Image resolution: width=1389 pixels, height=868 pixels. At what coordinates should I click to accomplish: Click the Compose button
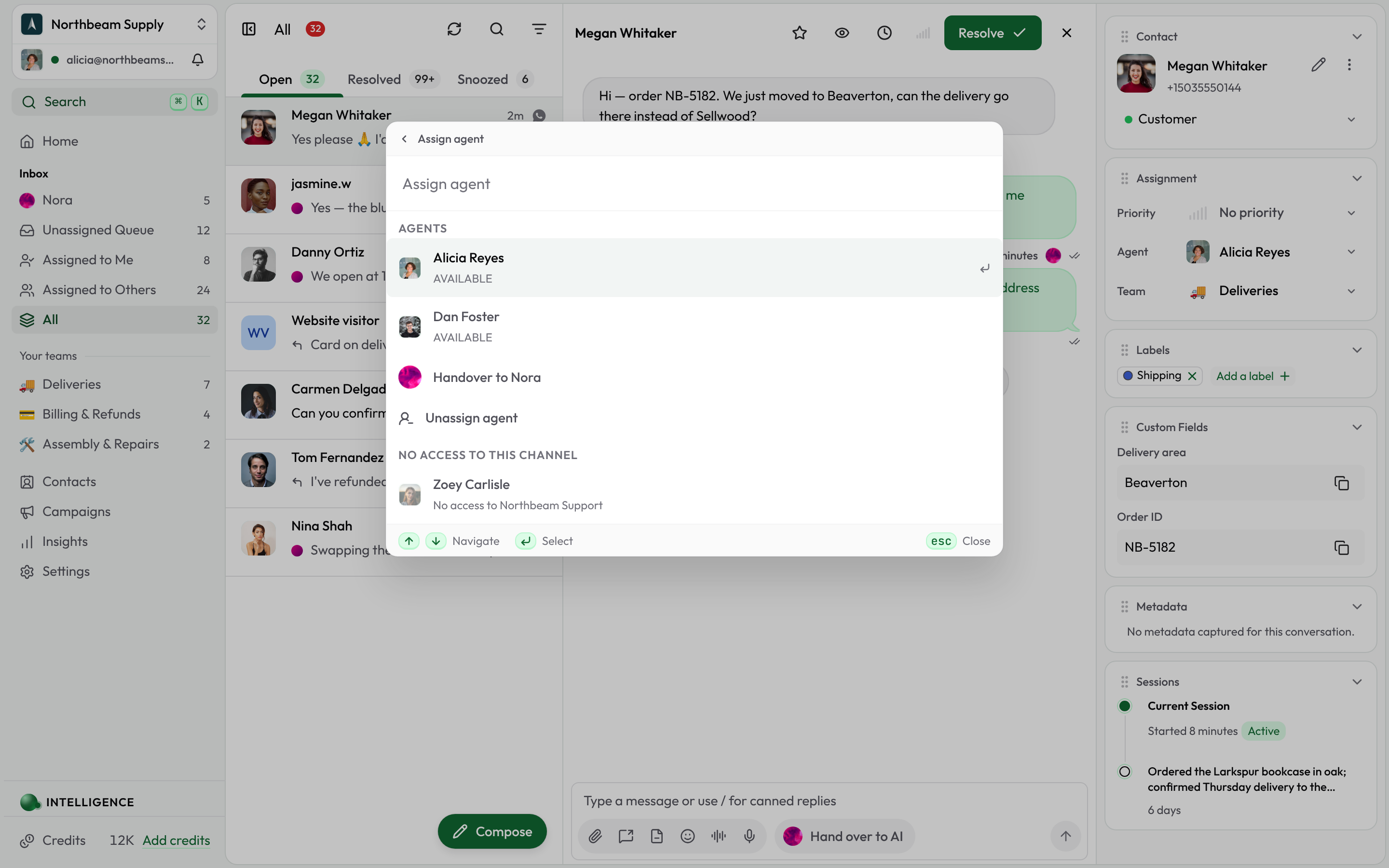point(492,831)
